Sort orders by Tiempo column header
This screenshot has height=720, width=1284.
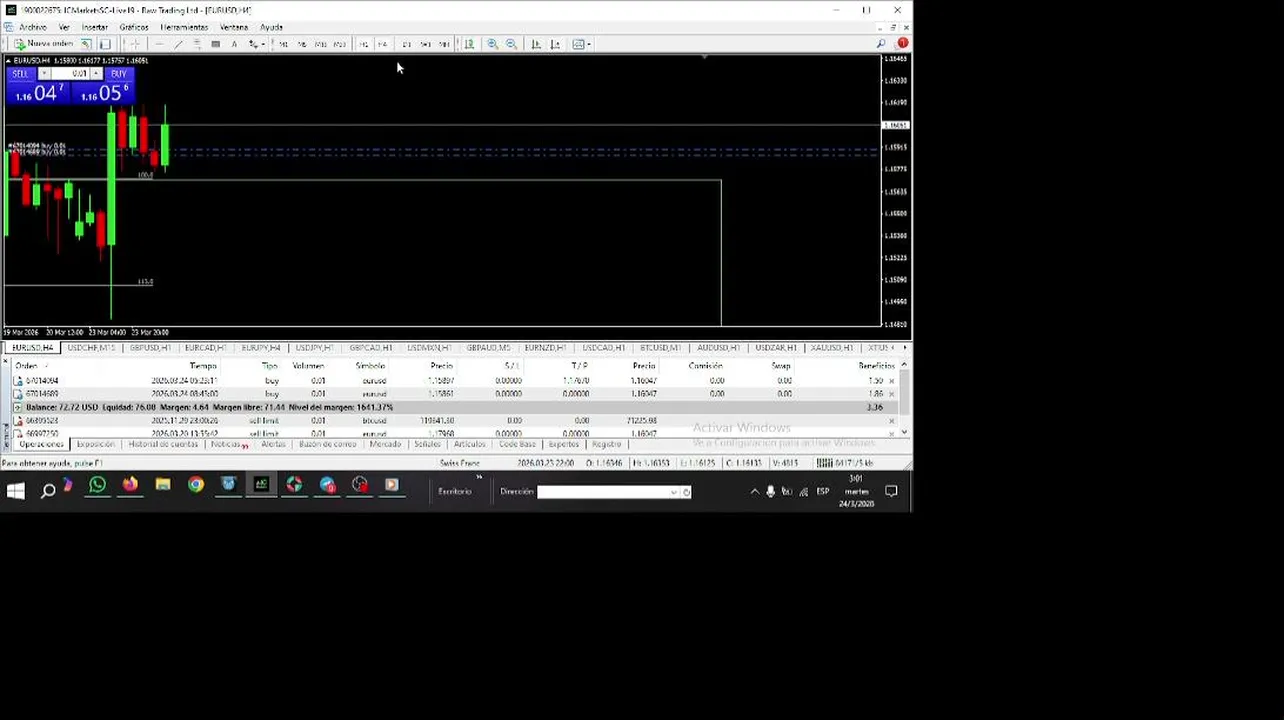pos(203,366)
